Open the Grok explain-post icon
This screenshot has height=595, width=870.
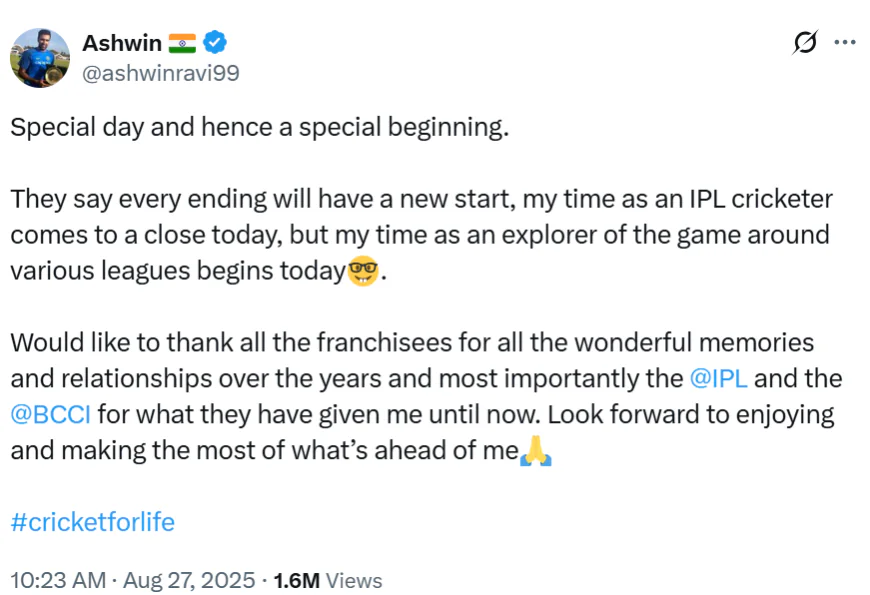click(x=805, y=42)
